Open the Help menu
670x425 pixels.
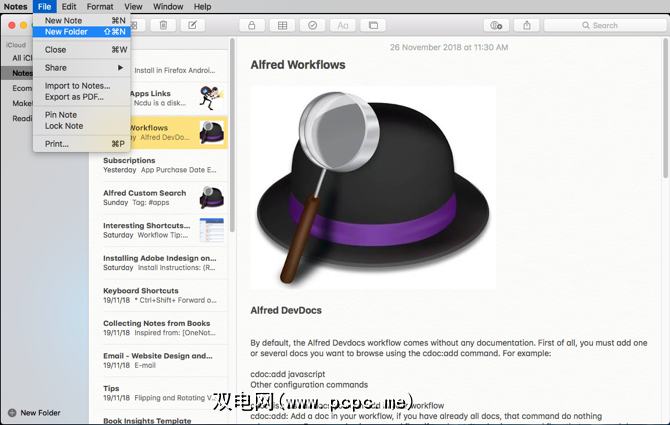point(202,6)
